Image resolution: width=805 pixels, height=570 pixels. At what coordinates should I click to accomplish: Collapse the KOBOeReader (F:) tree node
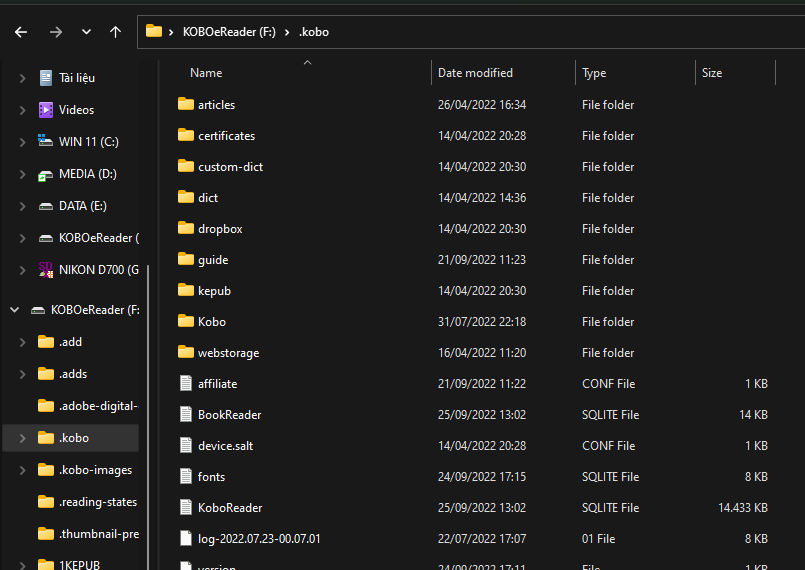tap(15, 310)
